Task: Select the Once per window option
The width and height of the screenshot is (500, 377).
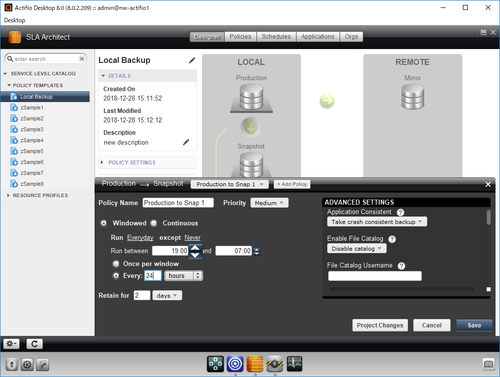Action: click(116, 264)
